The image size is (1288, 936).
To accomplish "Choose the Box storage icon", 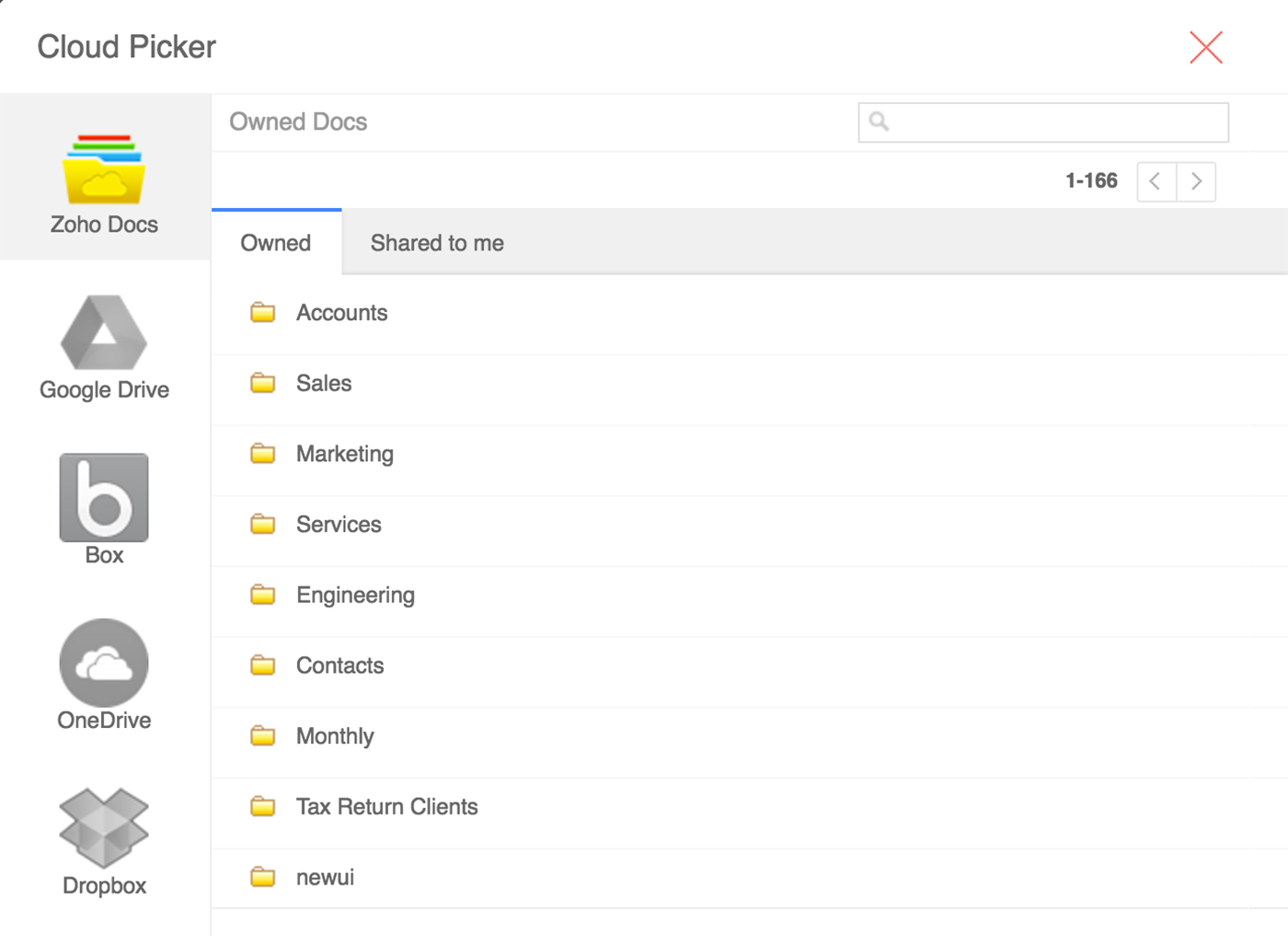I will point(104,497).
